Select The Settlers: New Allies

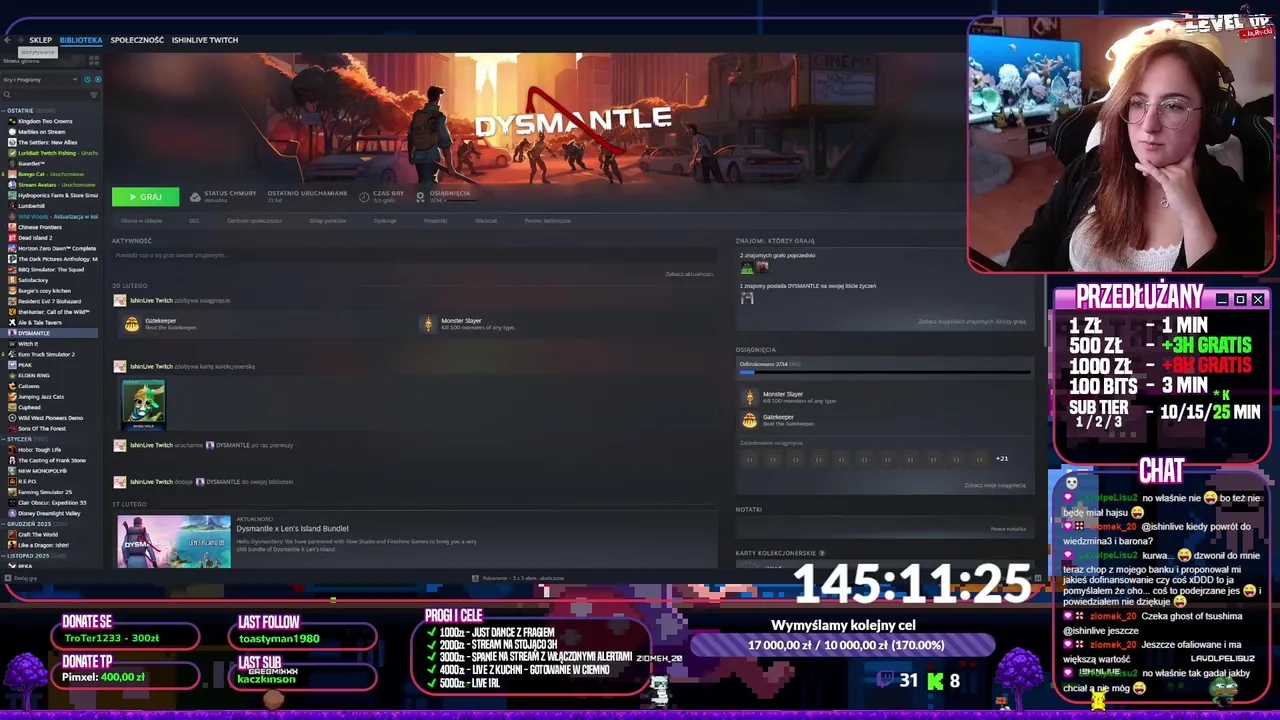pos(47,142)
